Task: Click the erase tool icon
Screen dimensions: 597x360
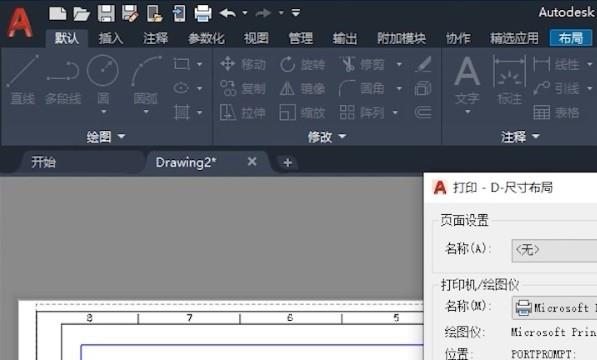Action: click(423, 64)
